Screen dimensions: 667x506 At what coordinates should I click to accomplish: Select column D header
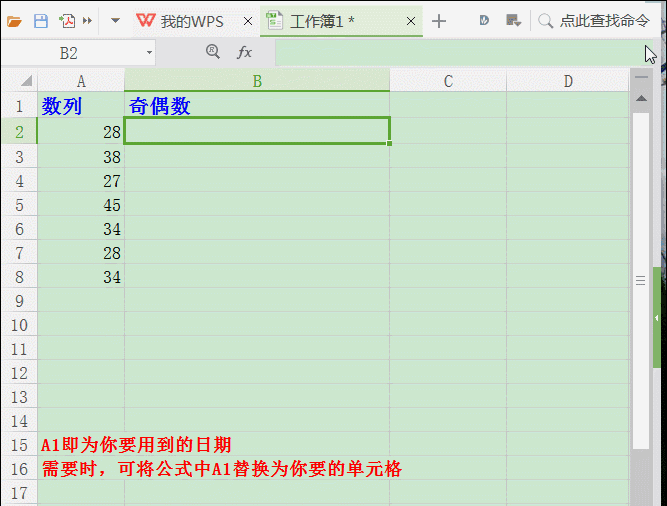(568, 81)
